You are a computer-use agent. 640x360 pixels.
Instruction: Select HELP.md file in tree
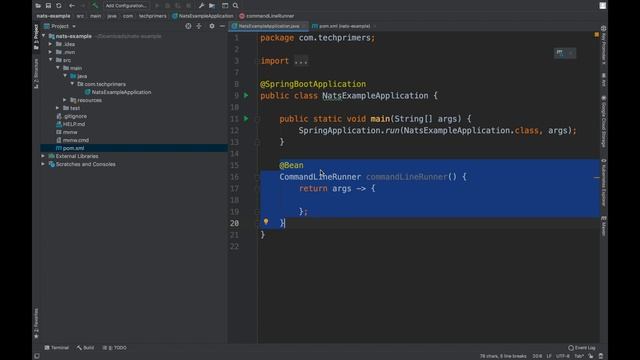(x=71, y=124)
